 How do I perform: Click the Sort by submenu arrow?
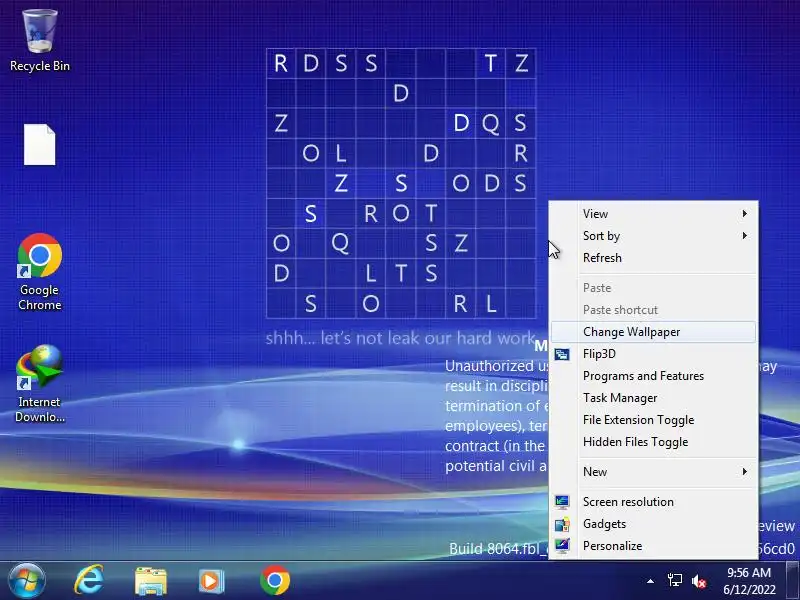tap(745, 236)
